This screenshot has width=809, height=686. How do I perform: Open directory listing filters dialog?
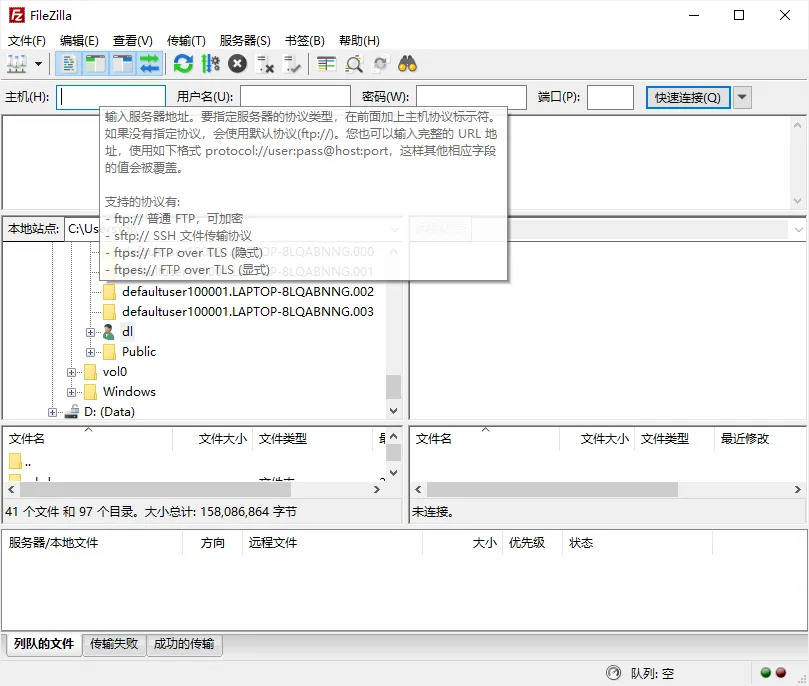click(326, 64)
